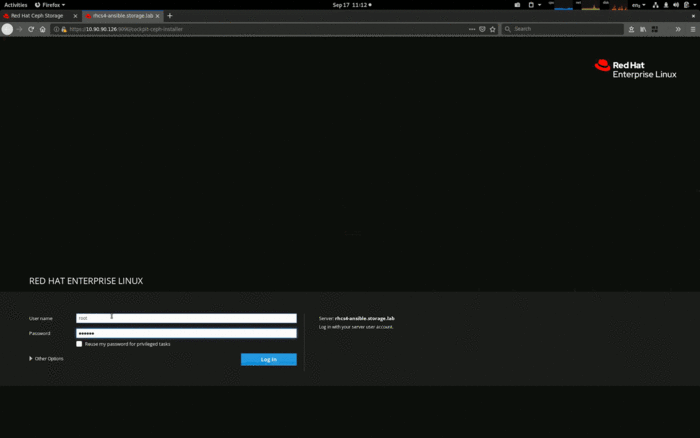Expand Other Options disclosure triangle

(x=31, y=358)
